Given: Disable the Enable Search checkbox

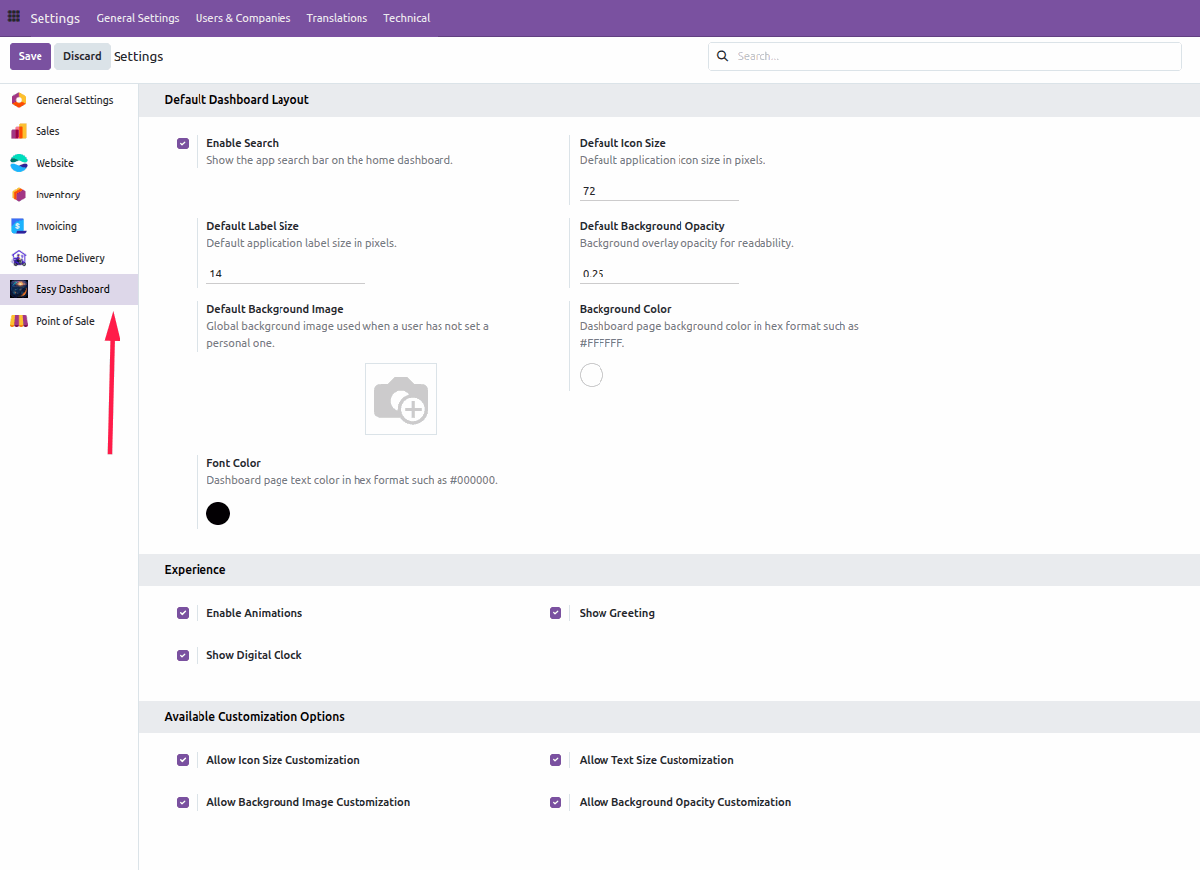Looking at the screenshot, I should pos(183,143).
